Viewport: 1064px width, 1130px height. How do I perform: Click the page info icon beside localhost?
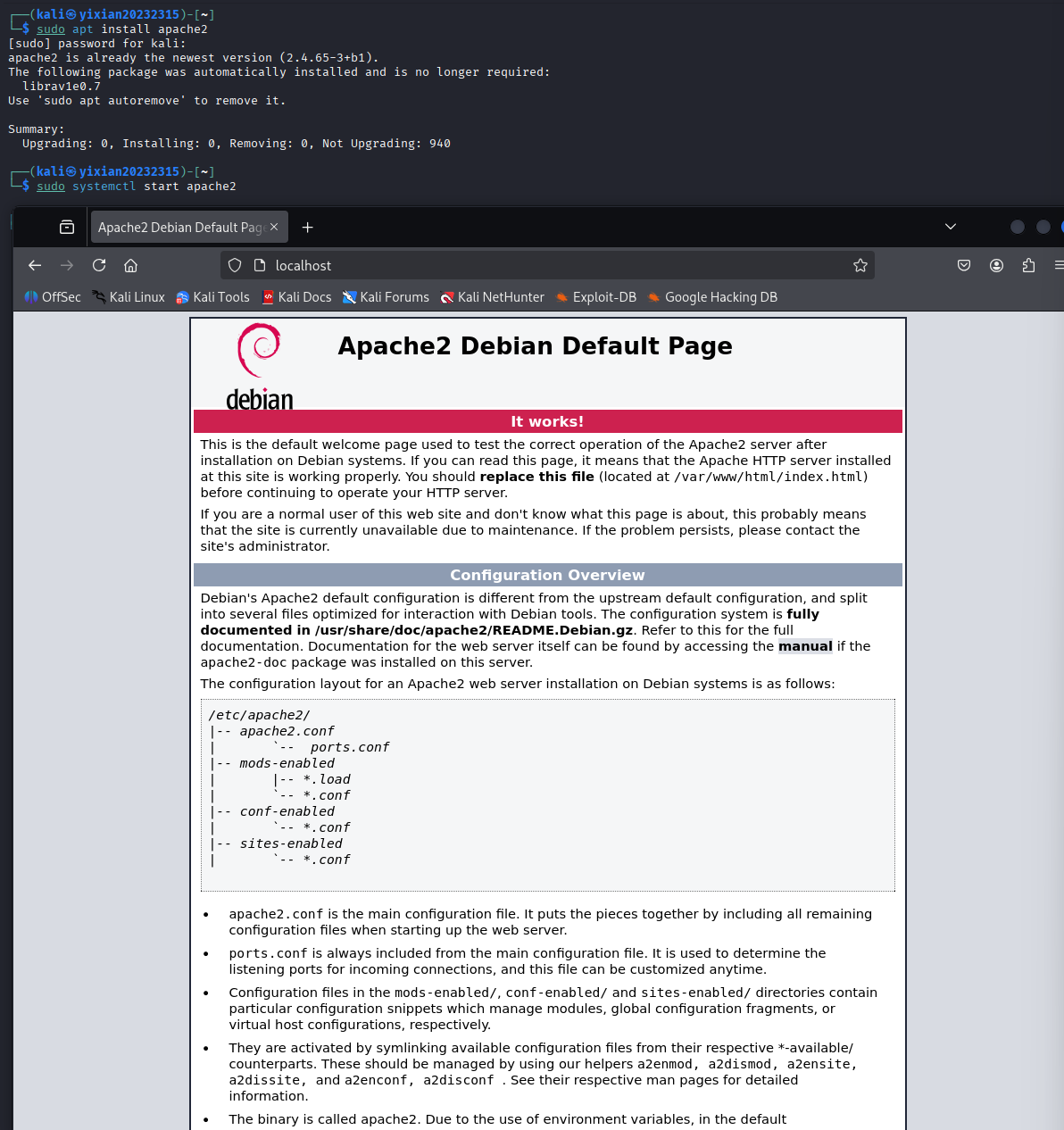pyautogui.click(x=260, y=265)
